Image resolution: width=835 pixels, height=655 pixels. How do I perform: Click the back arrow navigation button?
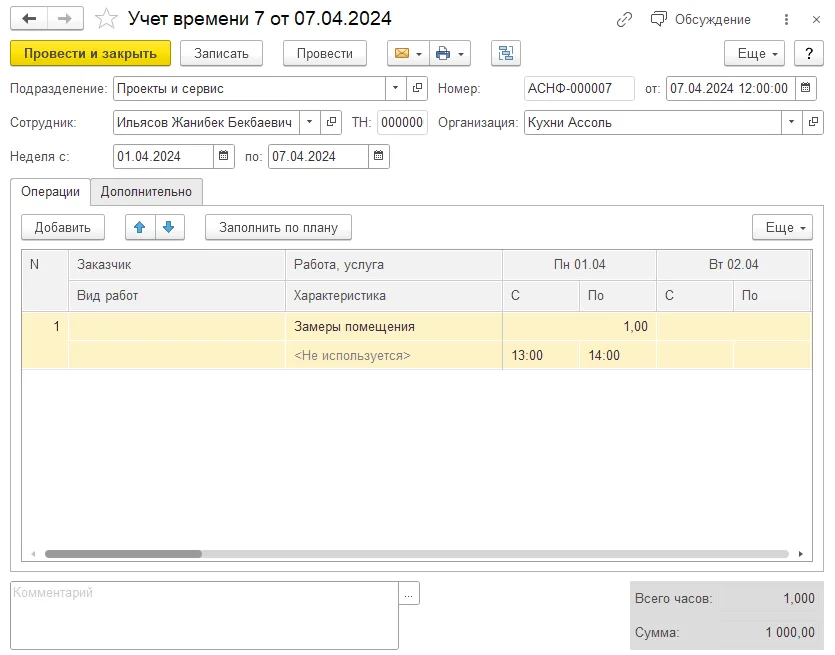(x=29, y=19)
